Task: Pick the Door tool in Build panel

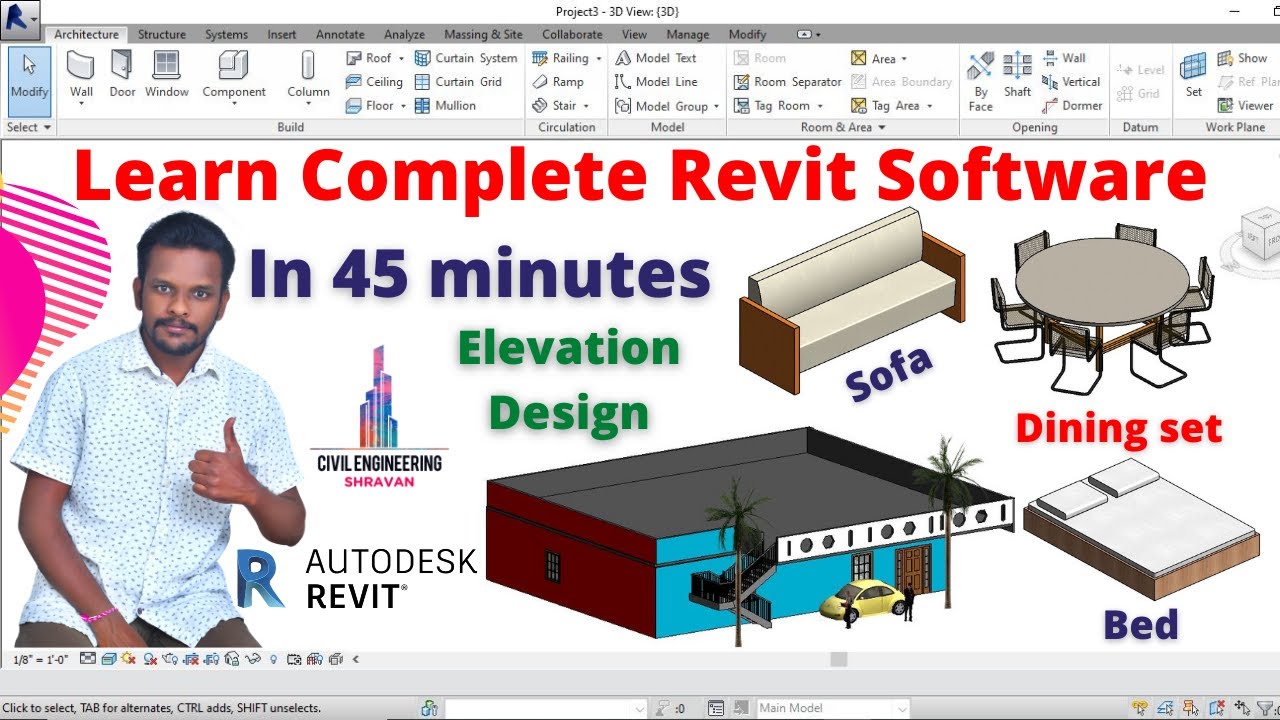Action: point(122,76)
